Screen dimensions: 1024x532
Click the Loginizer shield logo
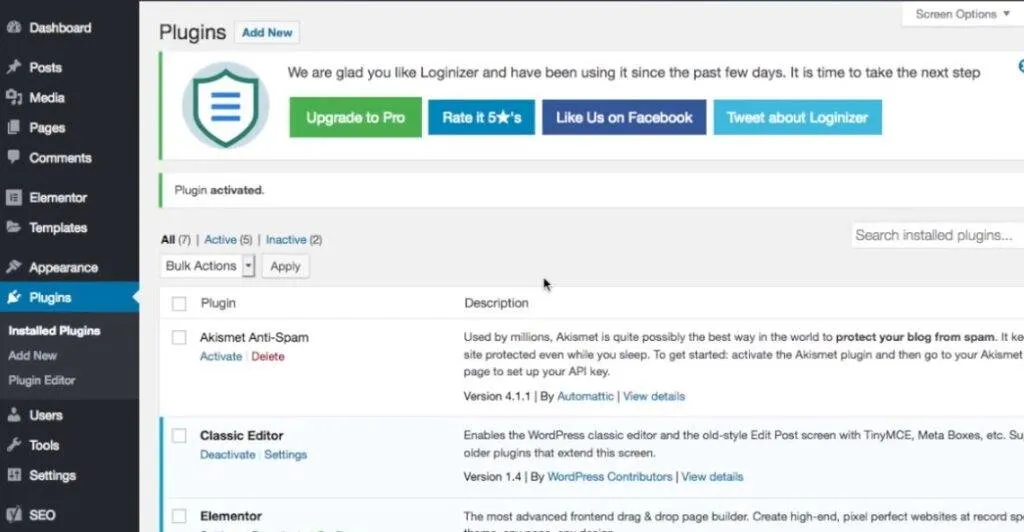click(225, 105)
